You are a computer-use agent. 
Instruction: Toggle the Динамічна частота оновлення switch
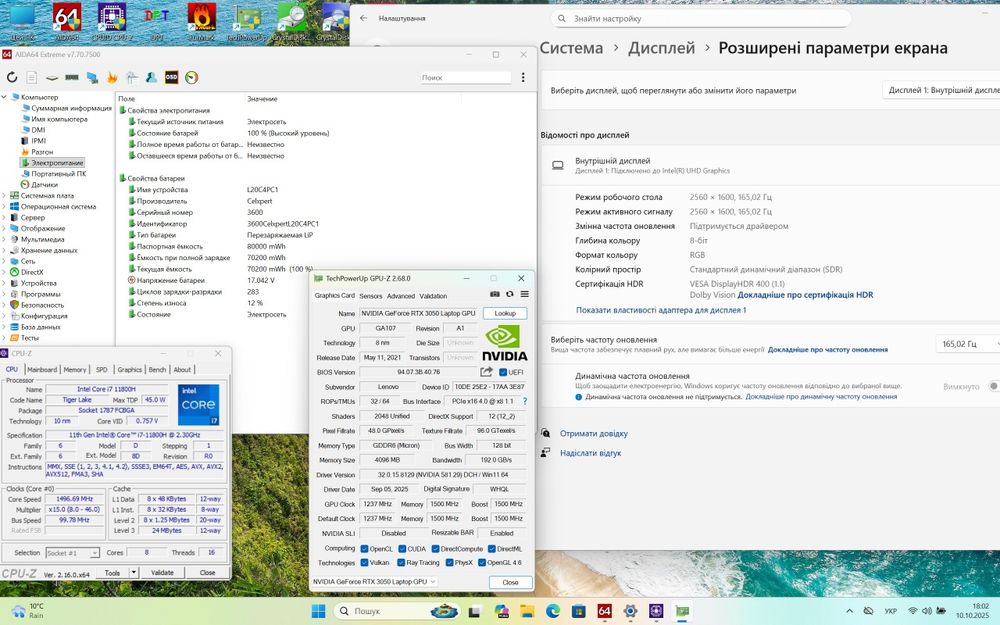[994, 386]
